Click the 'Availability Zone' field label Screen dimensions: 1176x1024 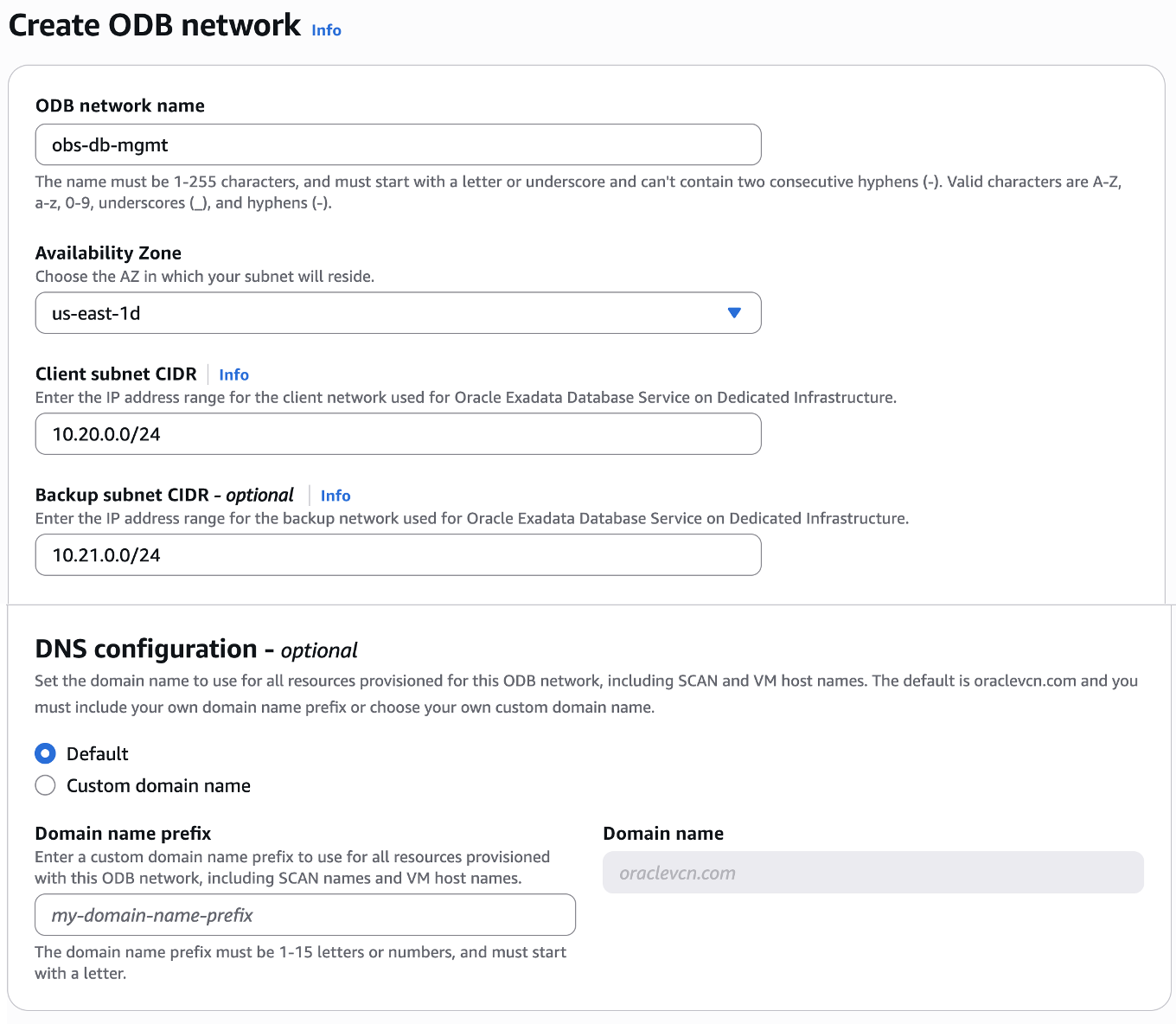click(108, 253)
